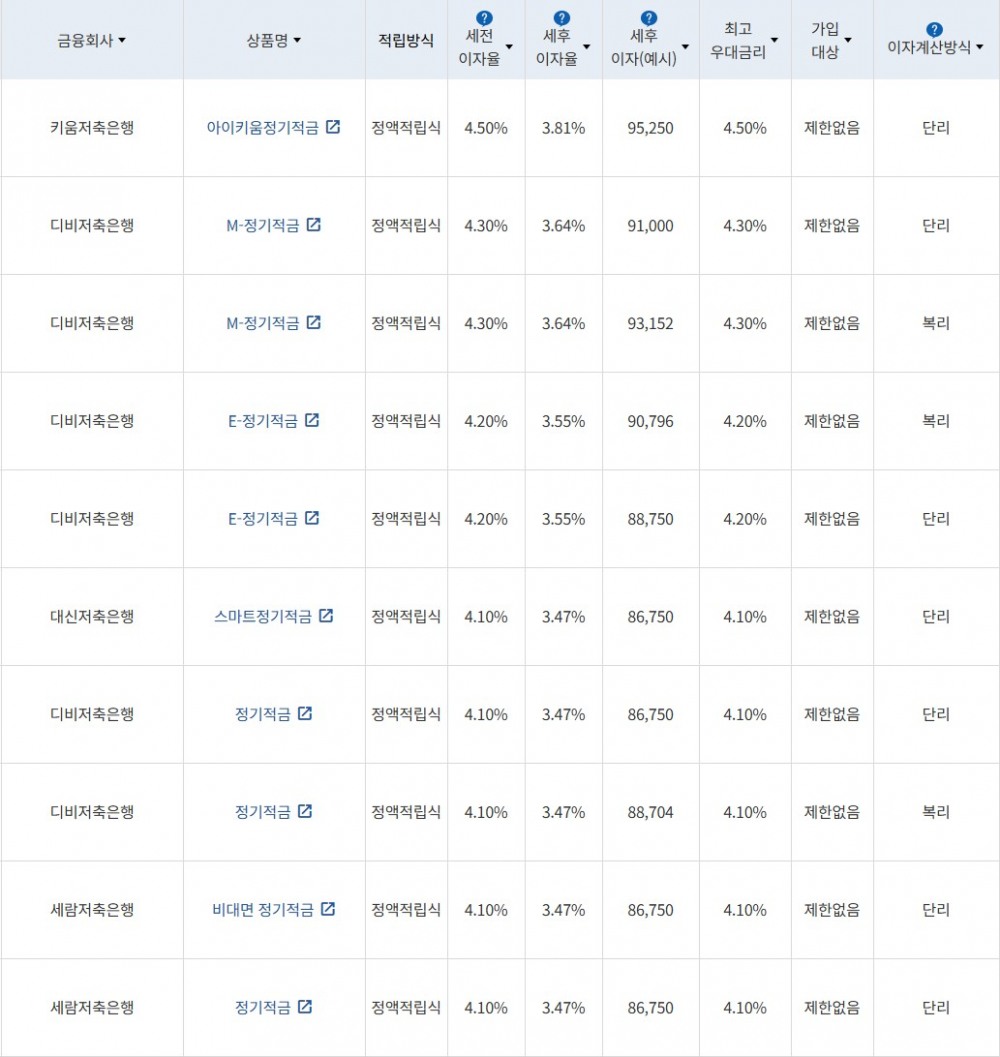
Task: Open the 가입 대상 filter dropdown
Action: pyautogui.click(x=847, y=41)
